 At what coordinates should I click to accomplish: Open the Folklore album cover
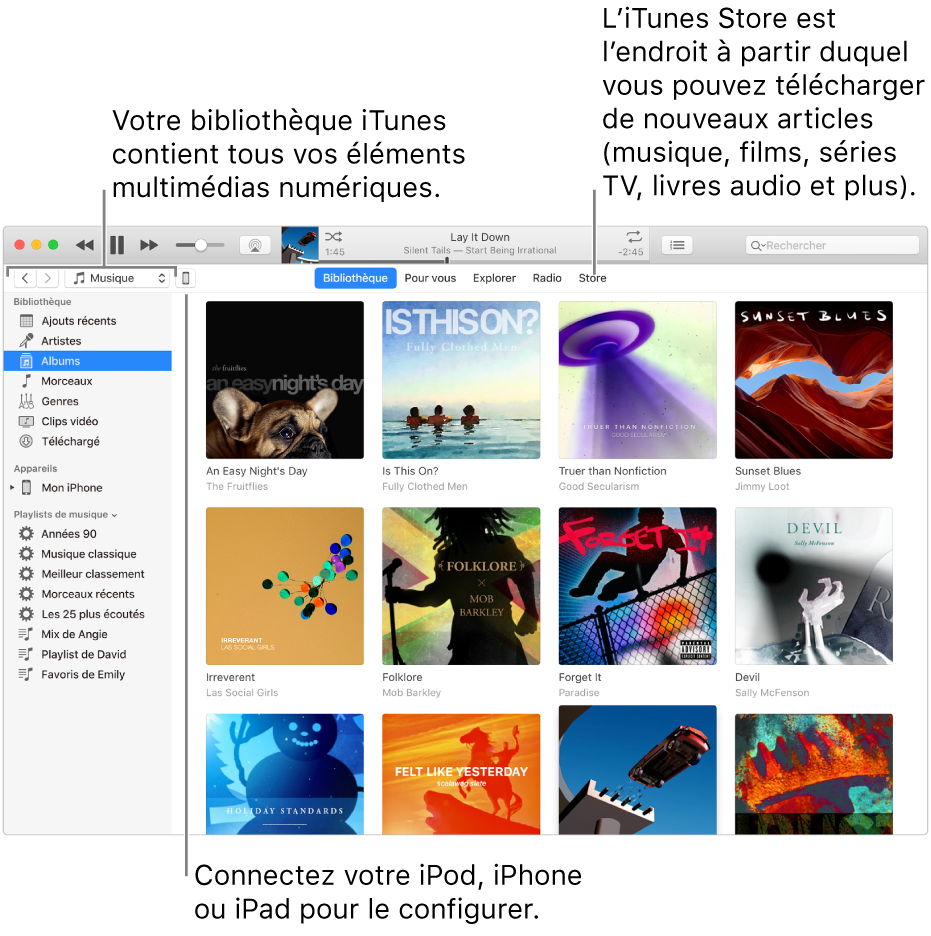(461, 586)
